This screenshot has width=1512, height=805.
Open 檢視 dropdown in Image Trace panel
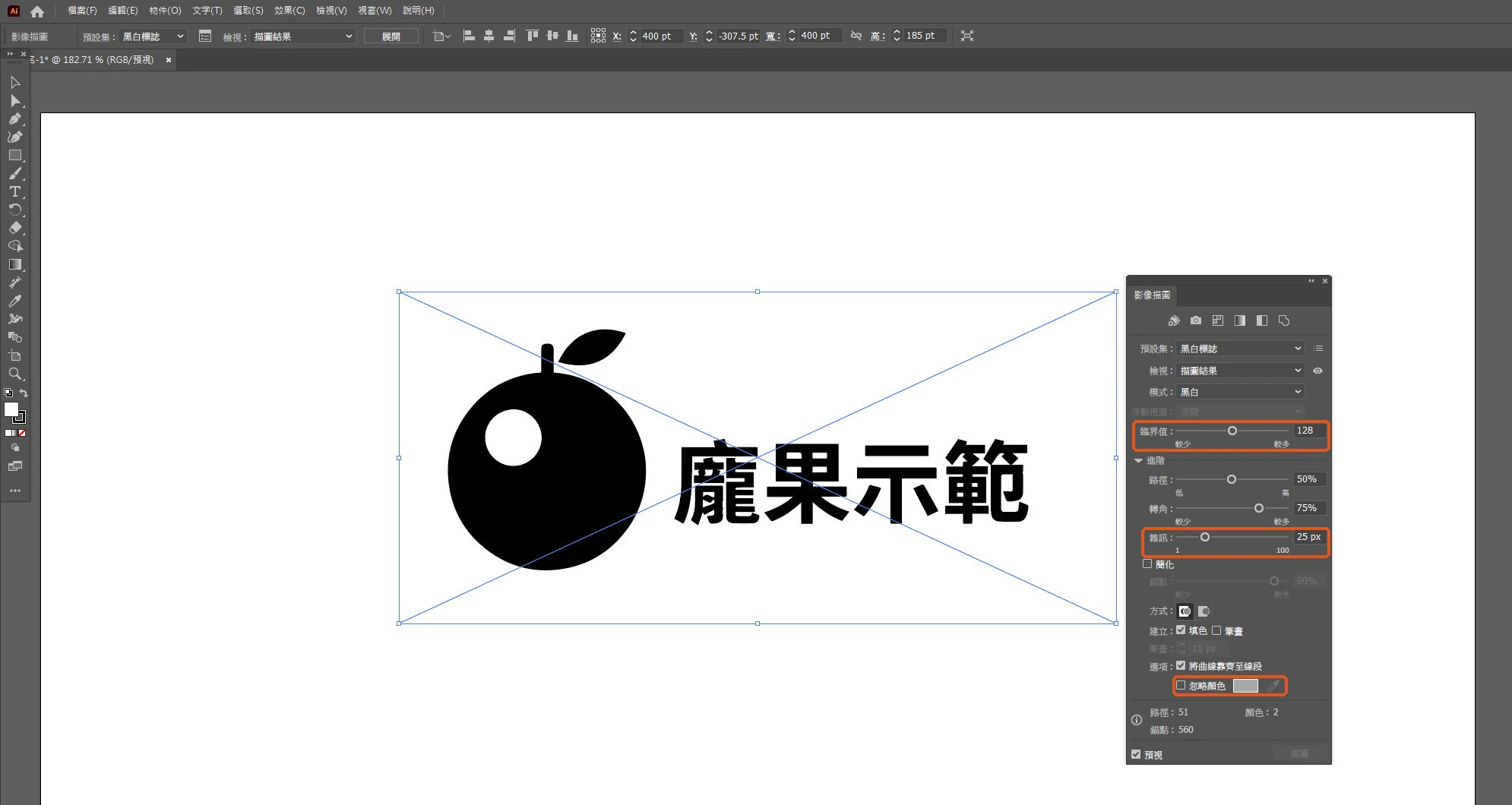click(x=1240, y=371)
